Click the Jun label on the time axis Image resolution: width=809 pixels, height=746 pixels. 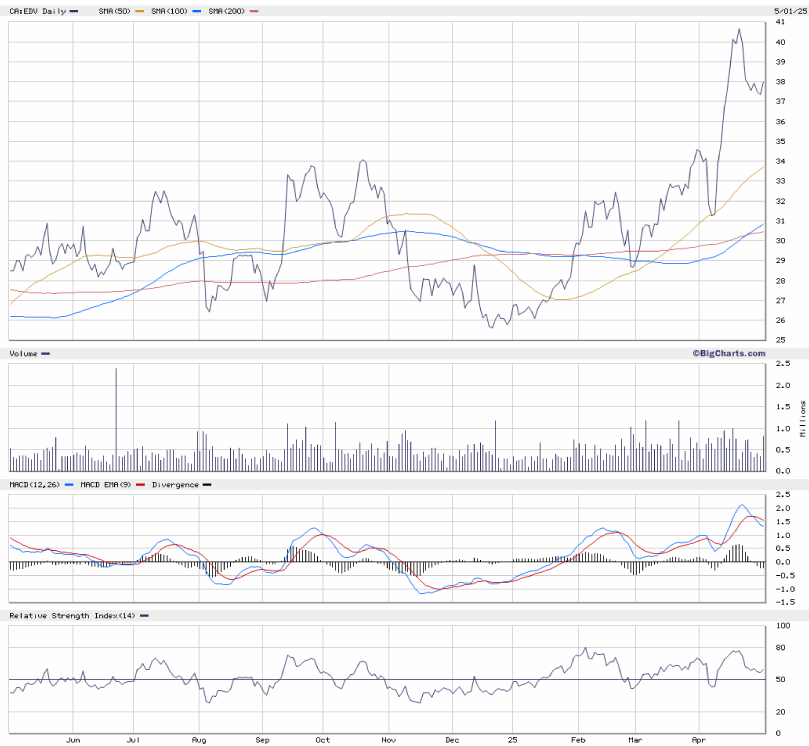pos(72,739)
